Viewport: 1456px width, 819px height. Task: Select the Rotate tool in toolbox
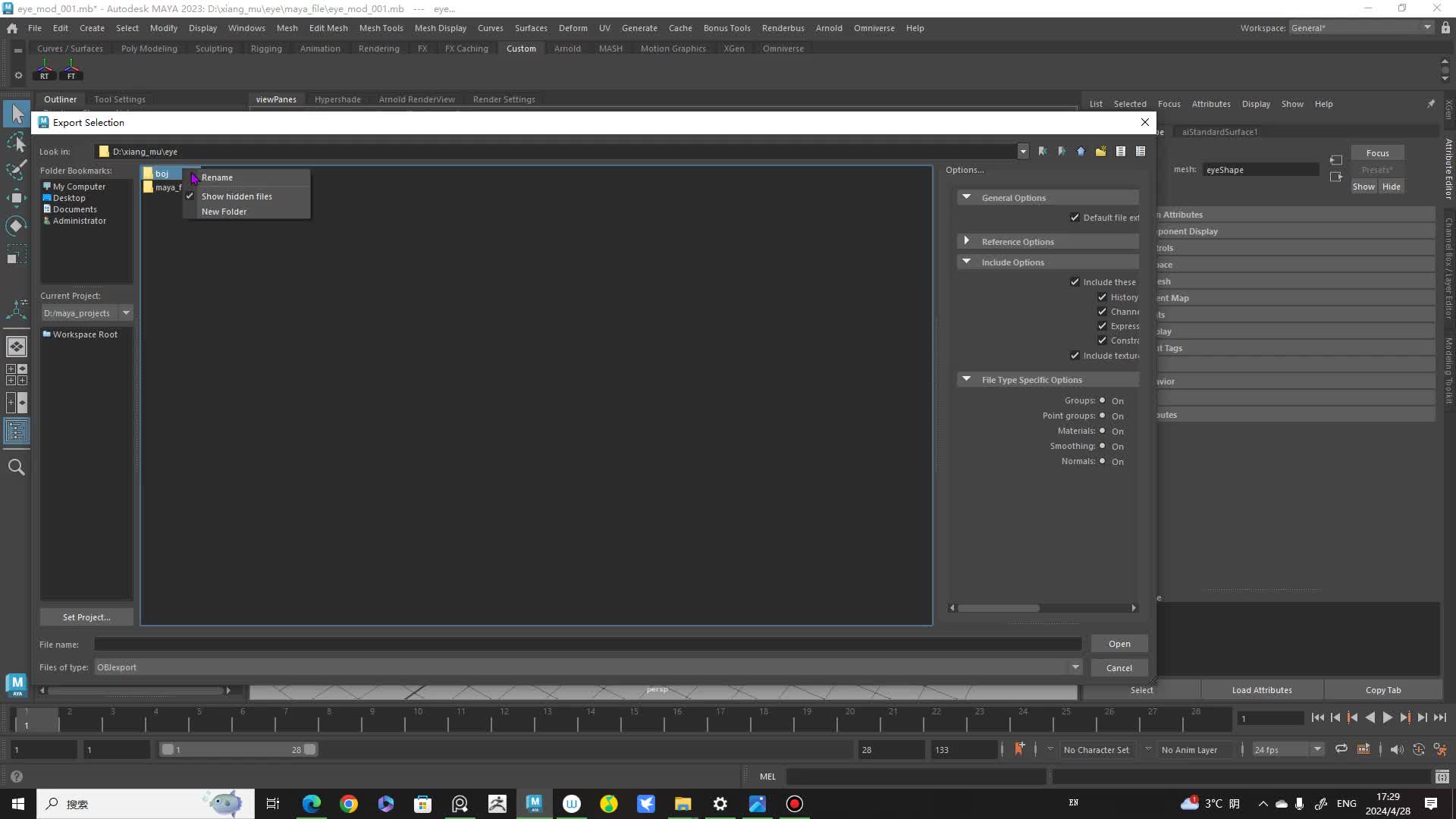pyautogui.click(x=17, y=226)
